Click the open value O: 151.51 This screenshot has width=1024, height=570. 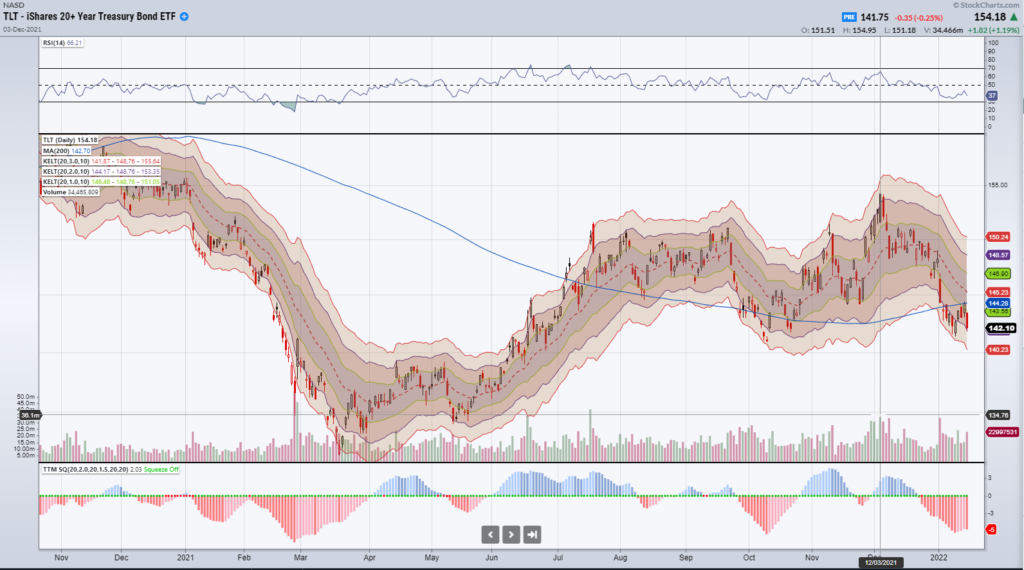(818, 30)
